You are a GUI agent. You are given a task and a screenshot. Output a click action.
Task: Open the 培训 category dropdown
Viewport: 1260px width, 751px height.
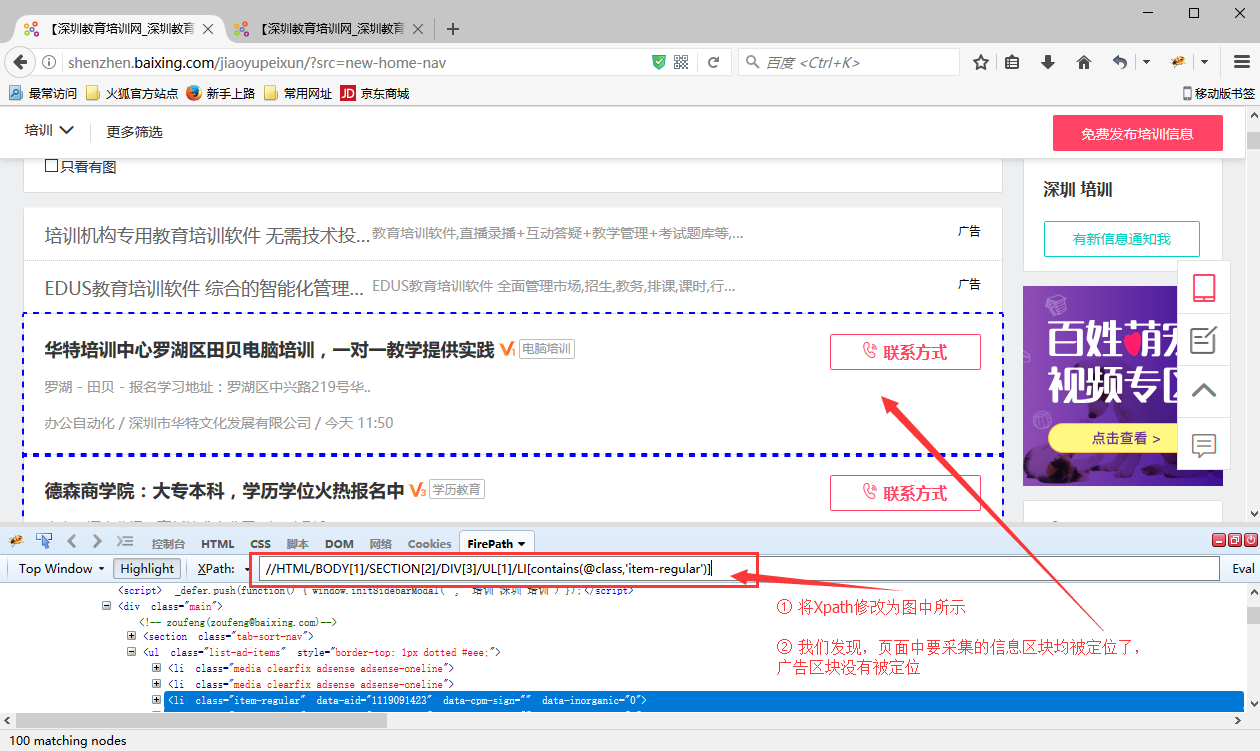click(x=50, y=131)
